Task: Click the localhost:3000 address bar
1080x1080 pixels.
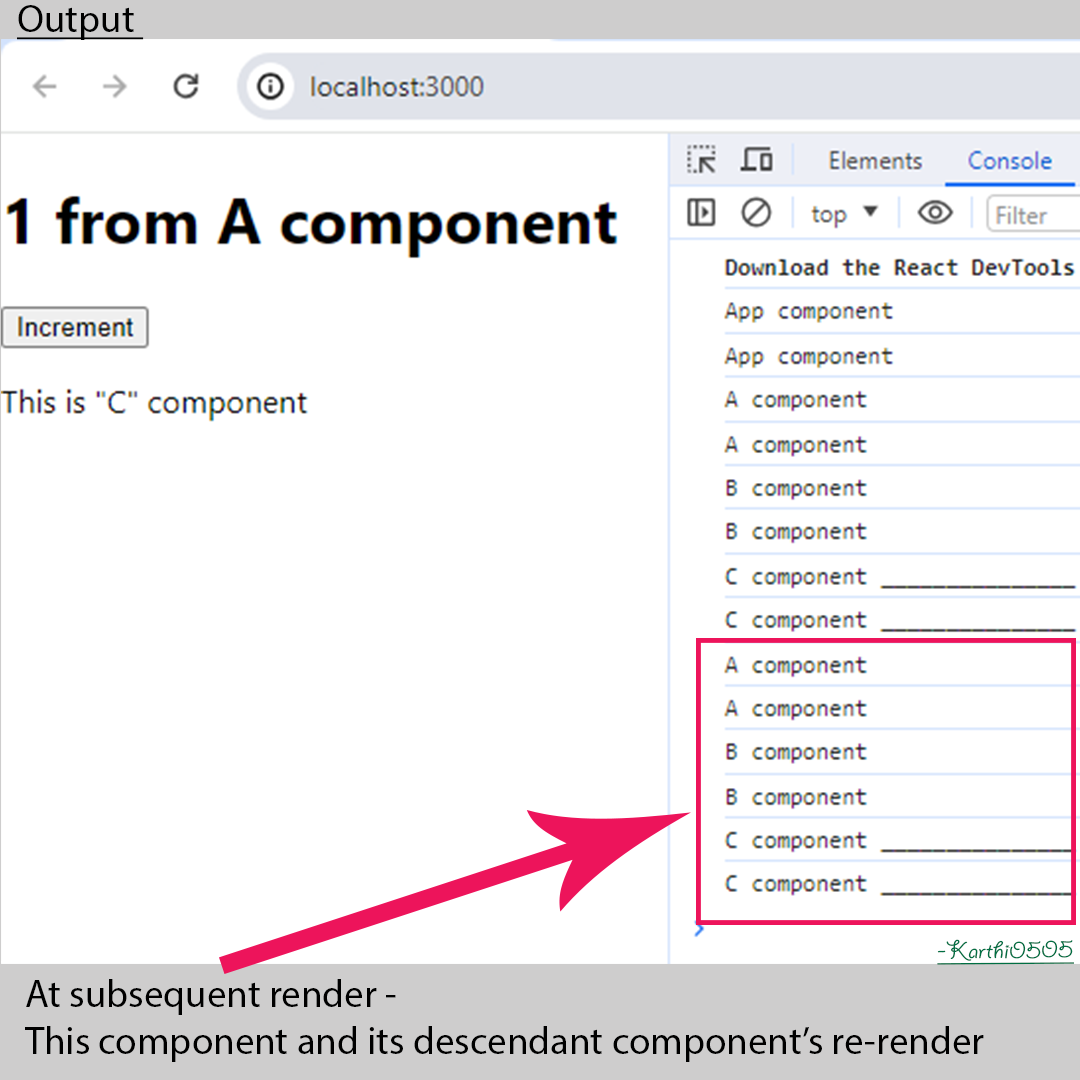Action: (x=658, y=86)
